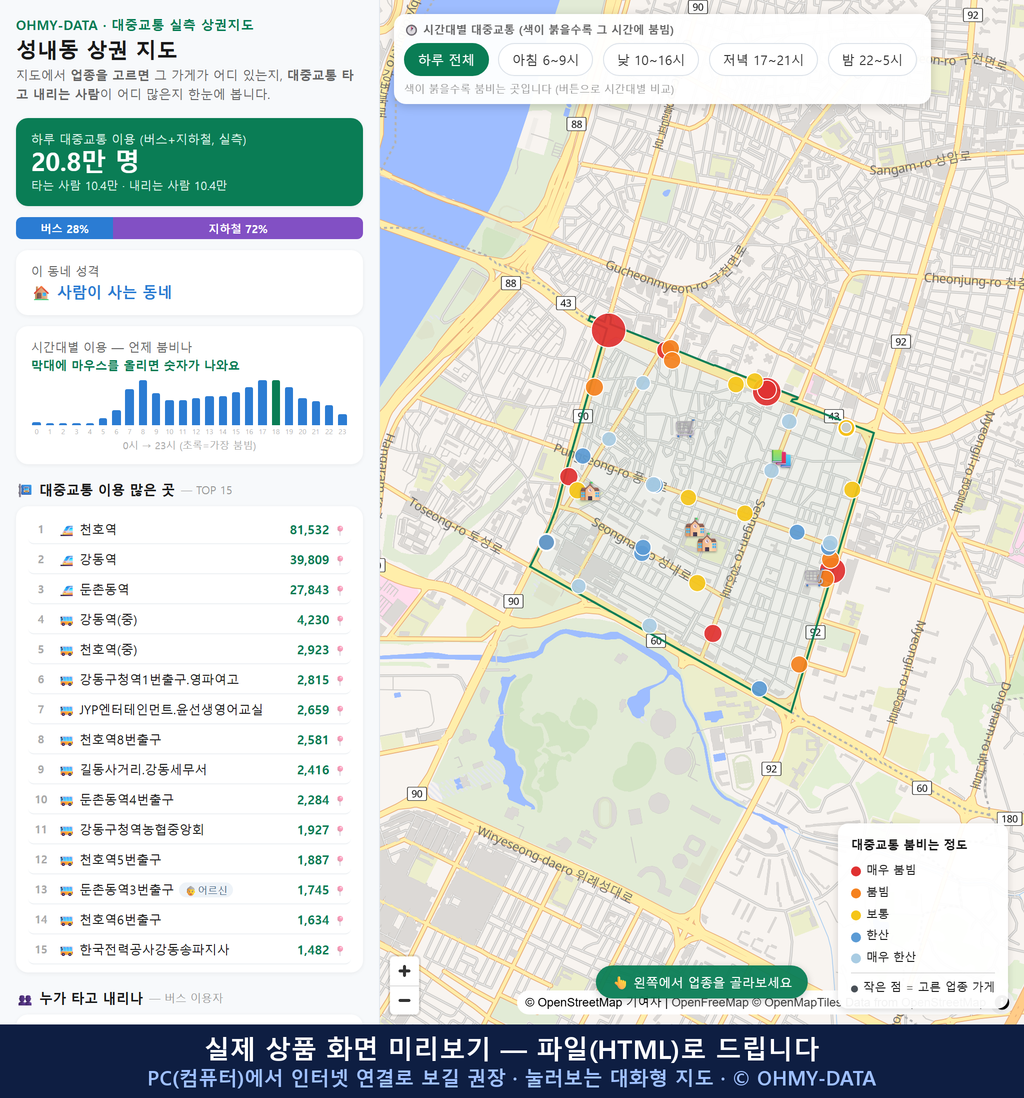Click pin icon in 둔촌동역4번출구 row

click(340, 800)
